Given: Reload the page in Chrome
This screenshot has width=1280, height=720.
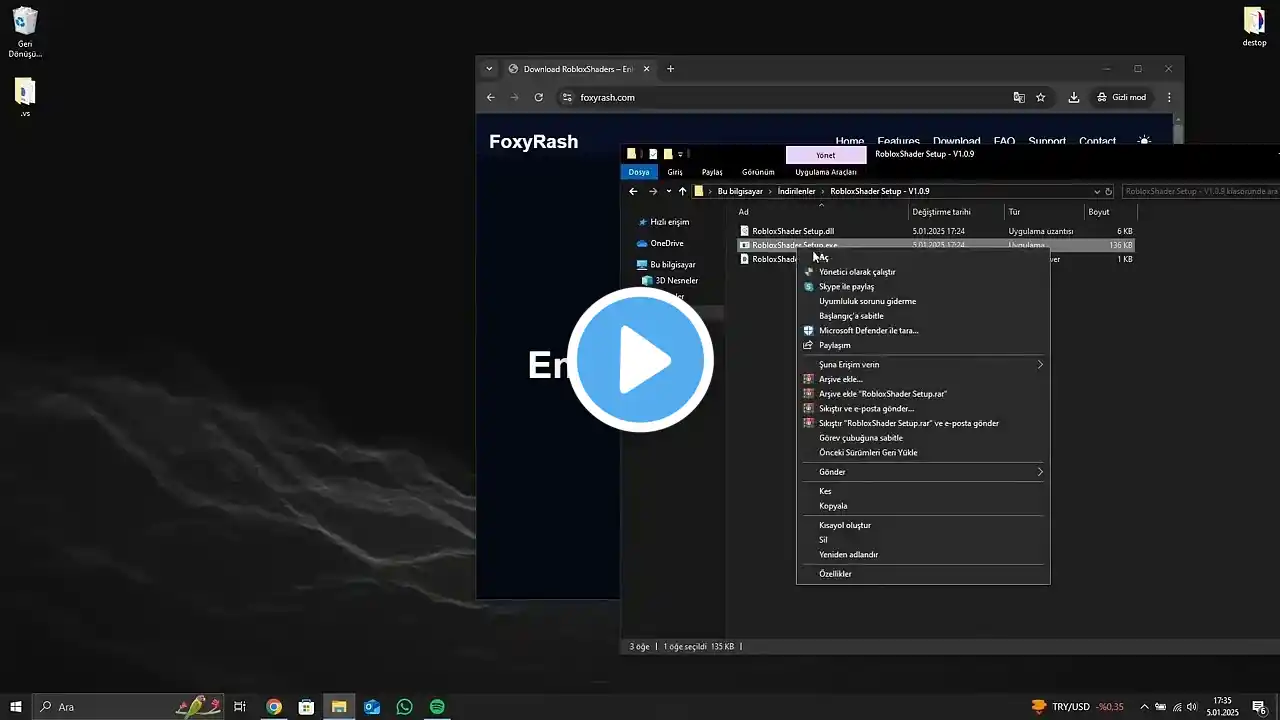Looking at the screenshot, I should click(x=539, y=97).
